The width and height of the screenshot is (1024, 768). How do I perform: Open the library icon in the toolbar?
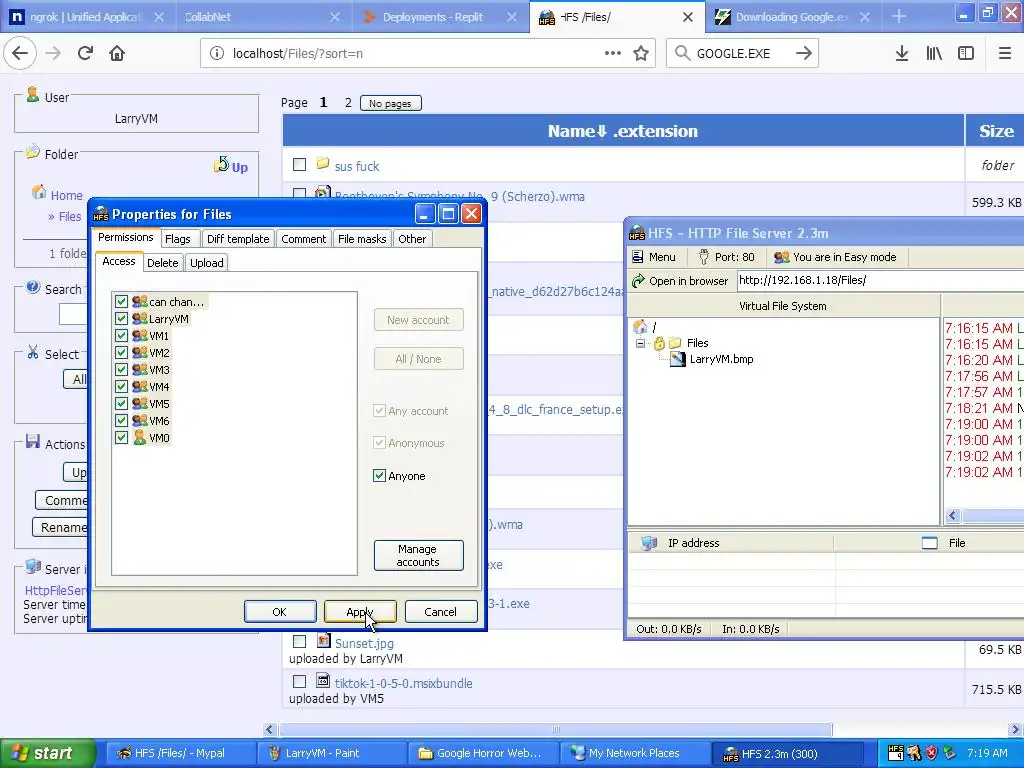coord(934,54)
